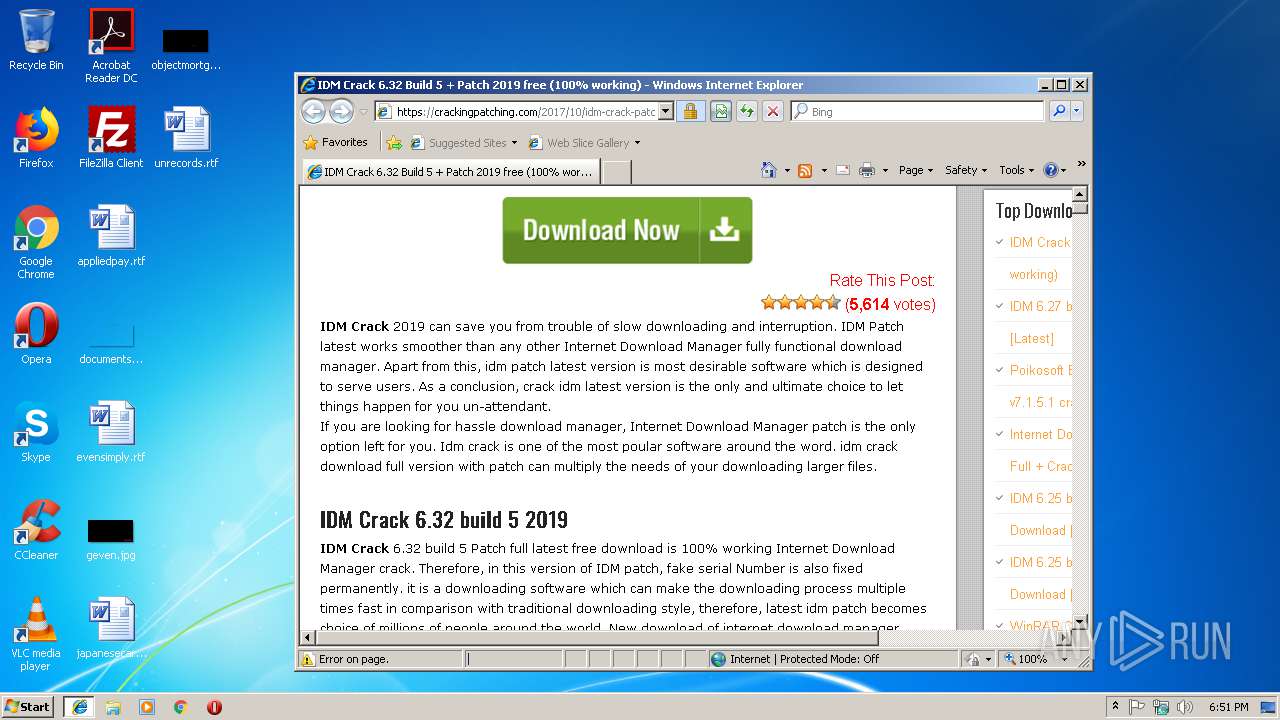Open Recycle Bin desktop icon
Screen dimensions: 1280x720
point(36,40)
